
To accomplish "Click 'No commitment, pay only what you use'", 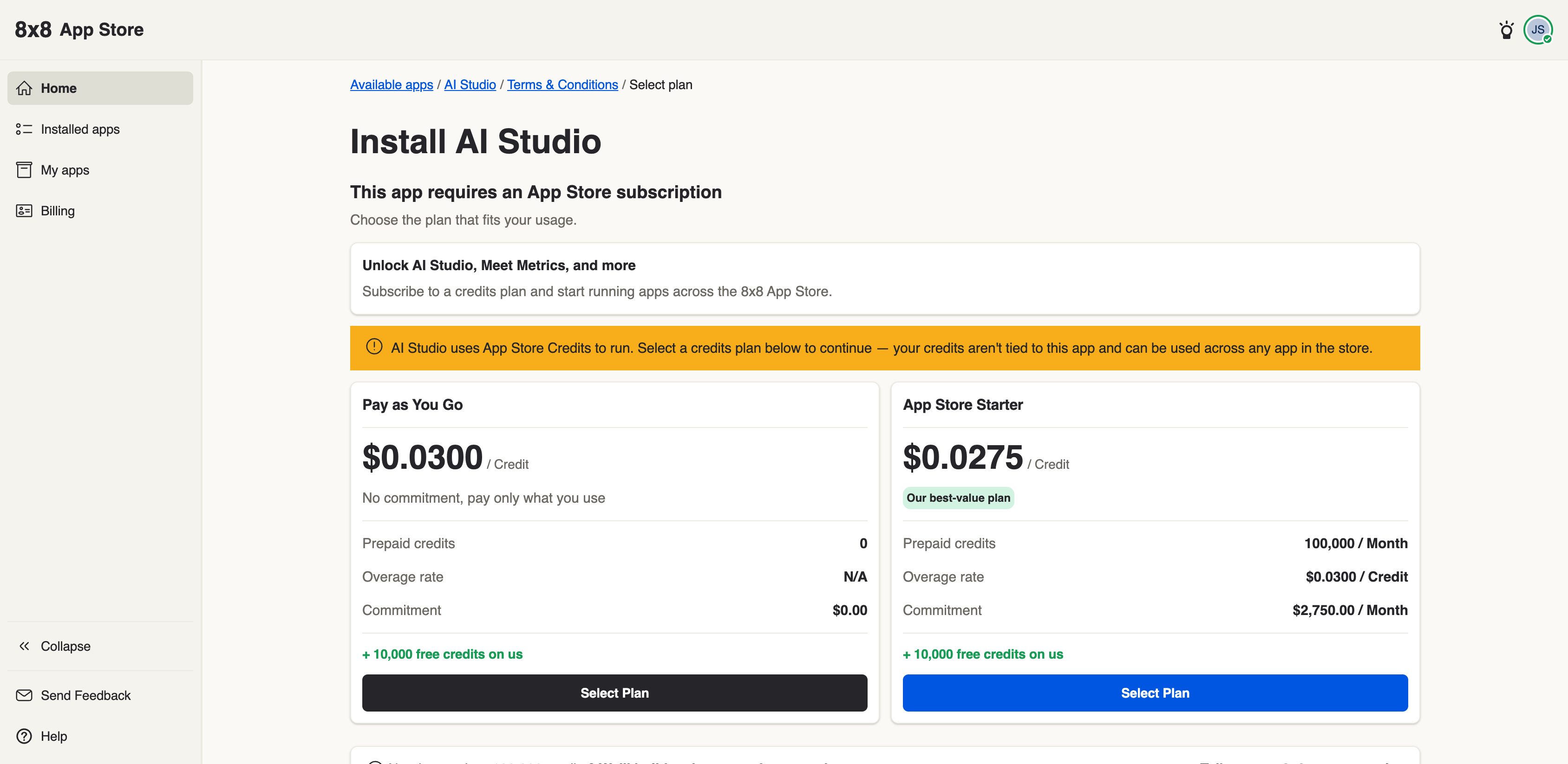I will pos(483,498).
